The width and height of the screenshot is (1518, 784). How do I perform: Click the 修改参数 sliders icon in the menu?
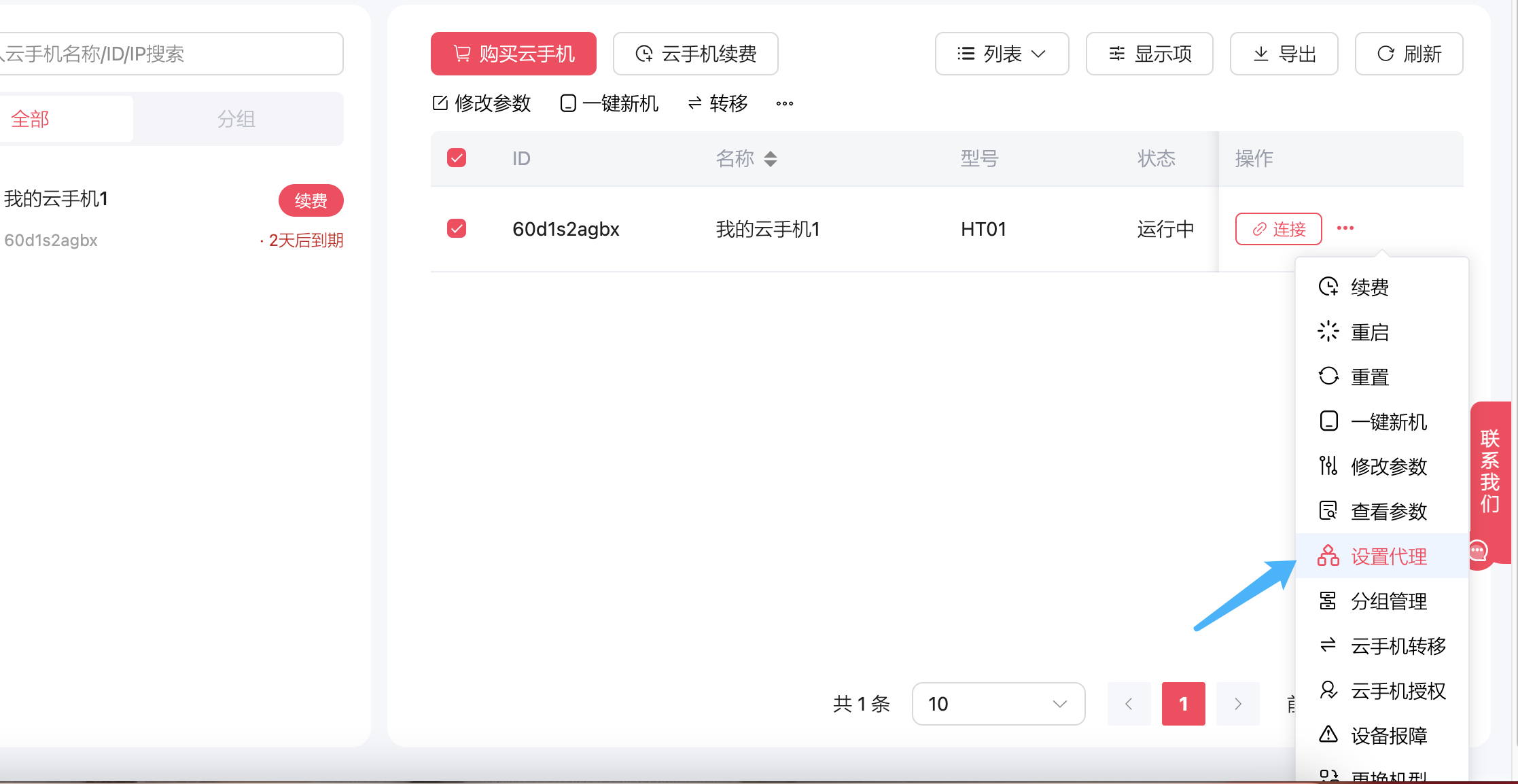pos(1328,466)
